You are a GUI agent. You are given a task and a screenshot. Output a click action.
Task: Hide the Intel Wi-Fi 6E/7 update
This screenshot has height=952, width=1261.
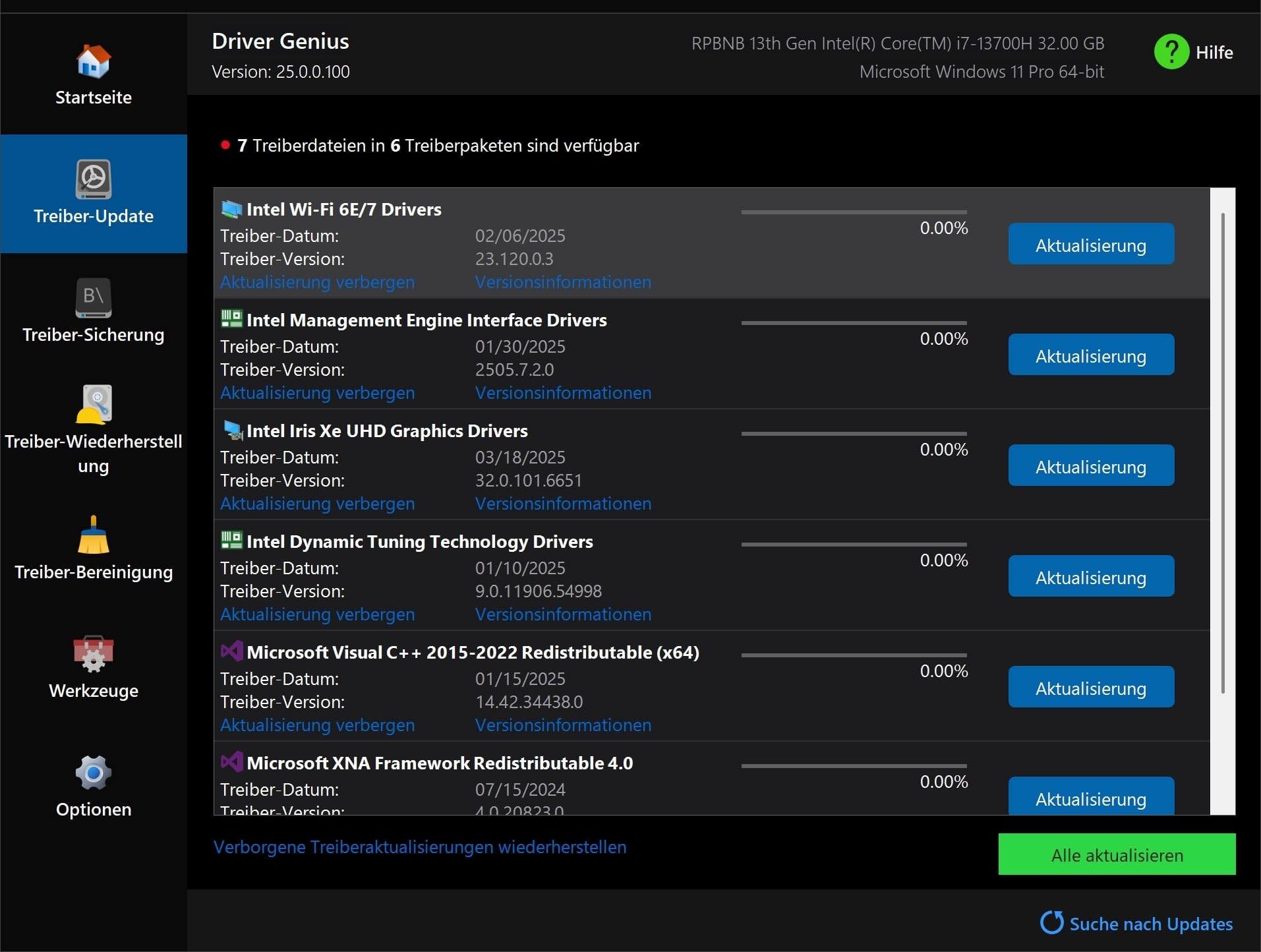(x=317, y=282)
